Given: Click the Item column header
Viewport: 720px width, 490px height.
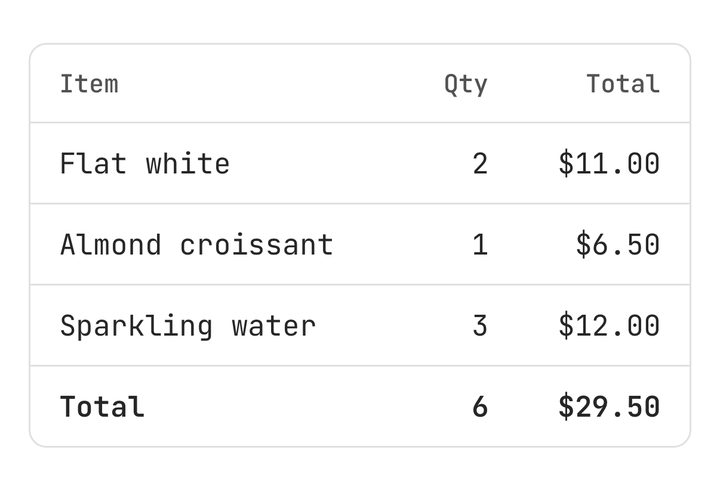Looking at the screenshot, I should (89, 84).
